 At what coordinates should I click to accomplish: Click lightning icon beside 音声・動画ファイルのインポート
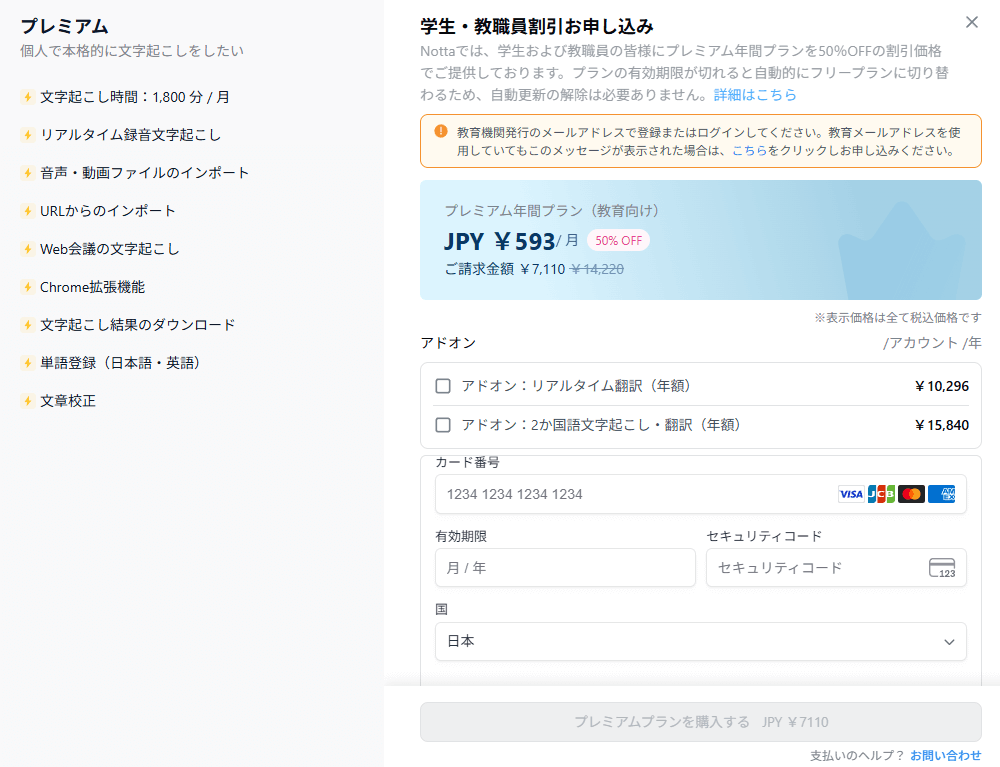[27, 173]
